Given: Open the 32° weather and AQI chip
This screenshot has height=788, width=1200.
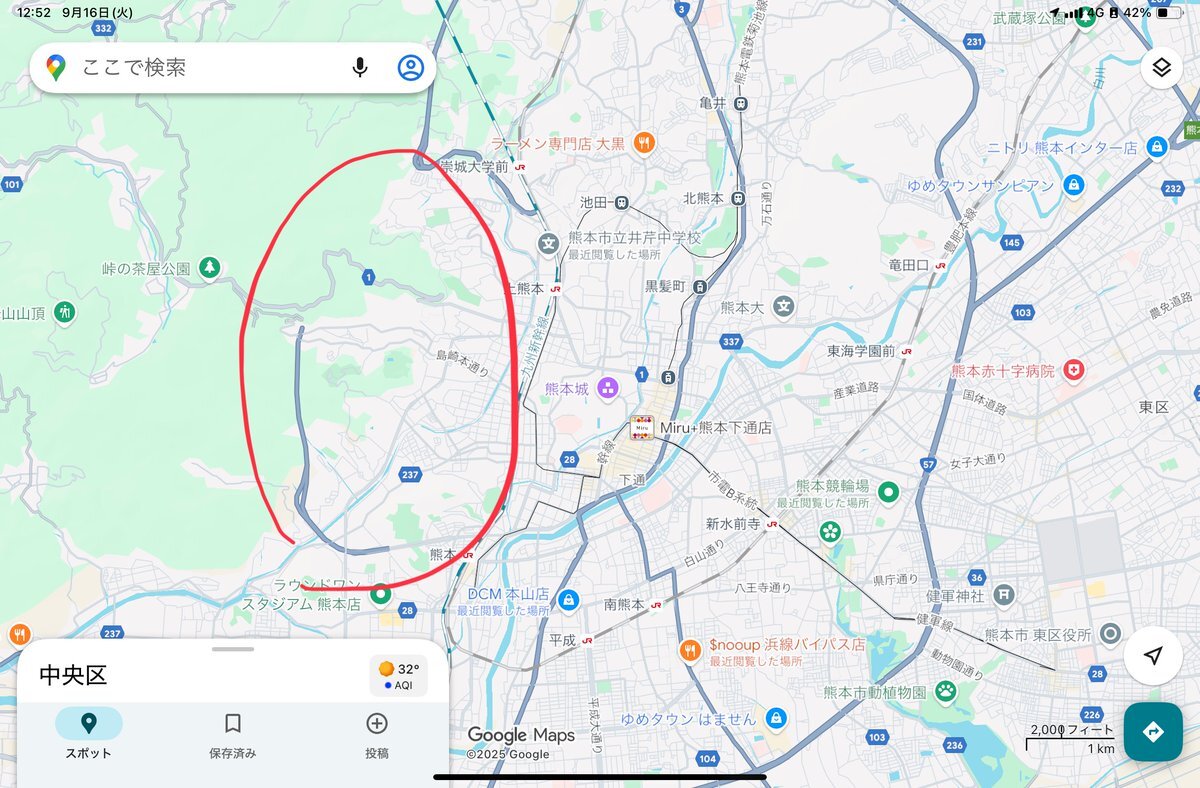Looking at the screenshot, I should click(x=398, y=676).
